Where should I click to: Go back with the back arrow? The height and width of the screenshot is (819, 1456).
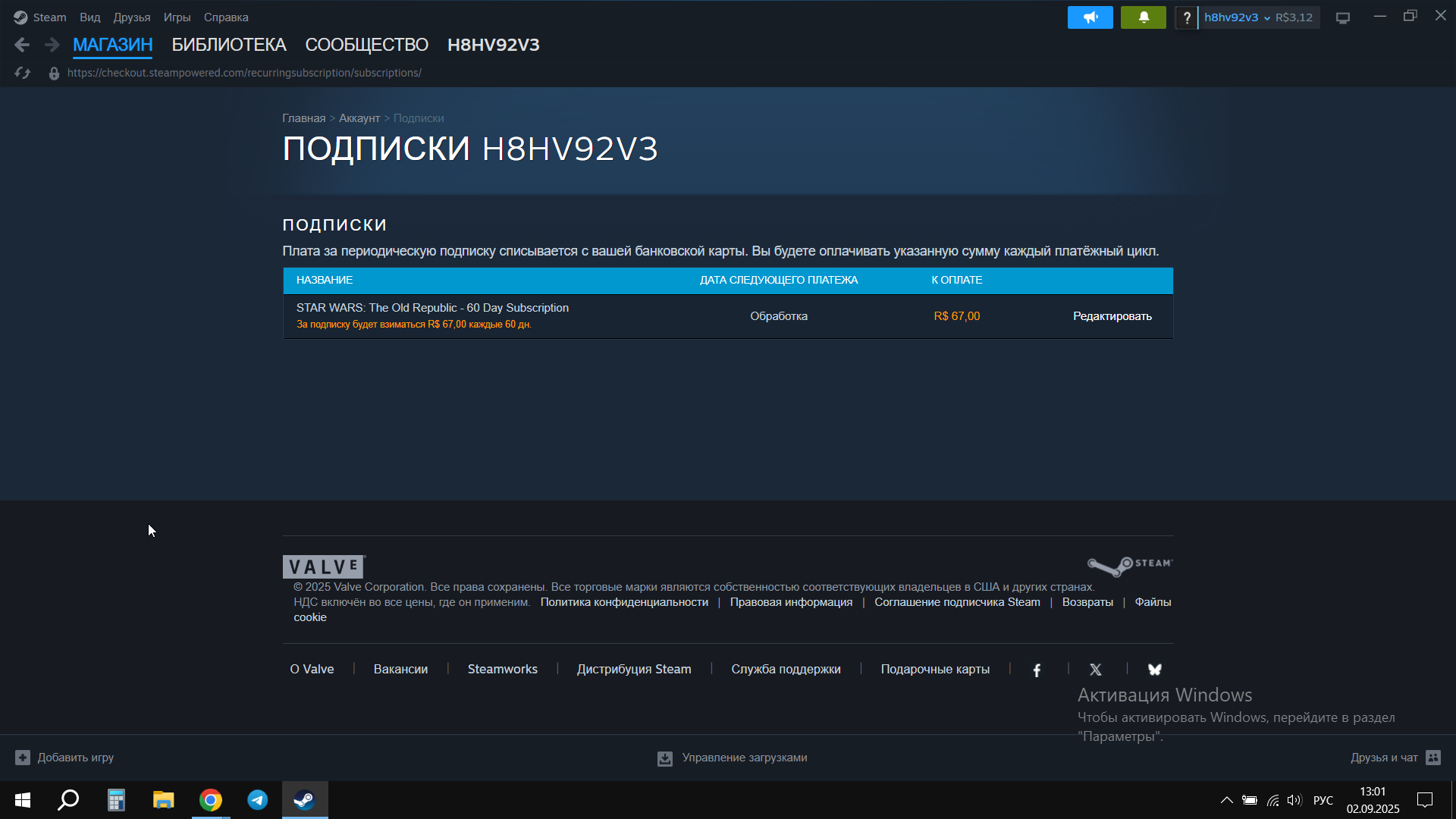[22, 45]
